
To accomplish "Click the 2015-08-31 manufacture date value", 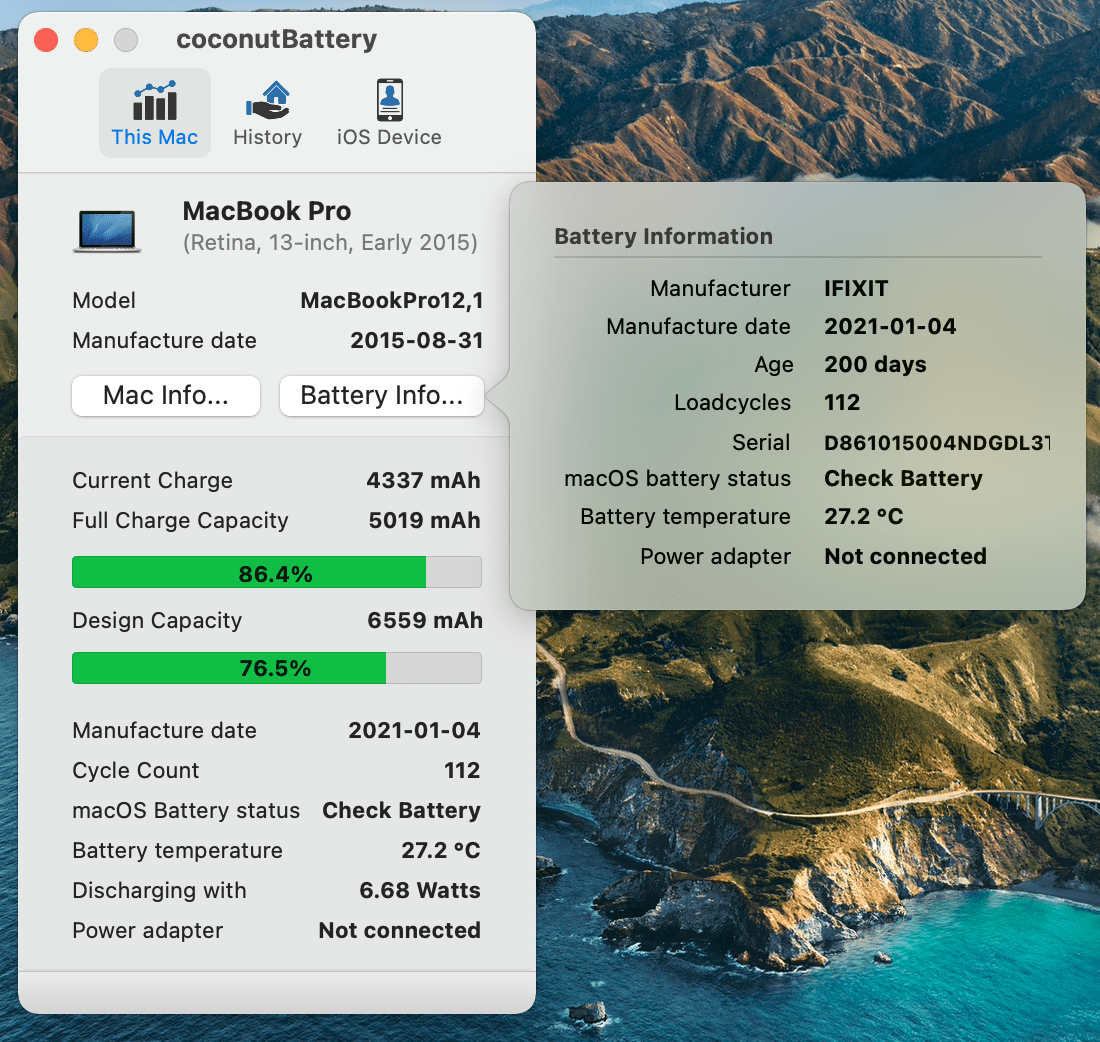I will click(417, 340).
